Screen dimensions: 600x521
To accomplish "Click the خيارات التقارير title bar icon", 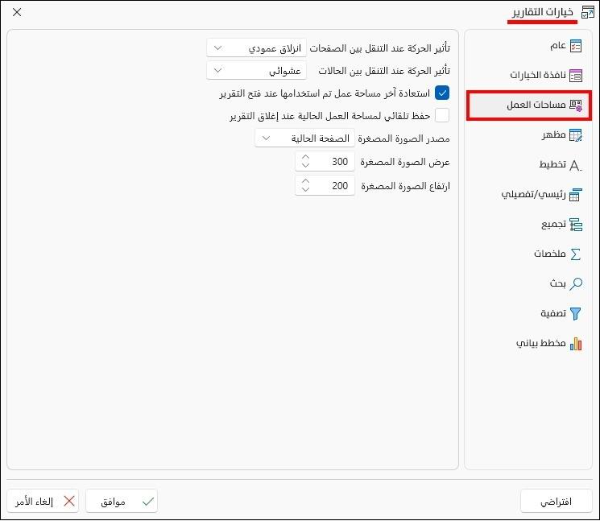I will pyautogui.click(x=587, y=12).
